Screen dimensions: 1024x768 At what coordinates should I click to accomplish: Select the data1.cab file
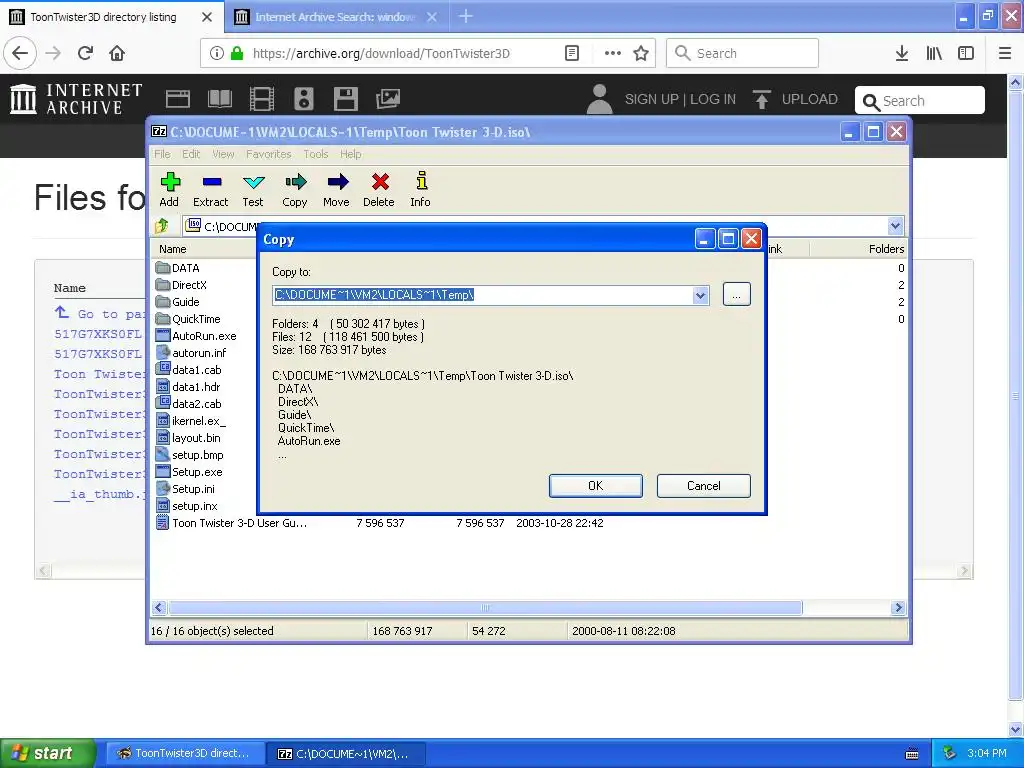pos(189,370)
